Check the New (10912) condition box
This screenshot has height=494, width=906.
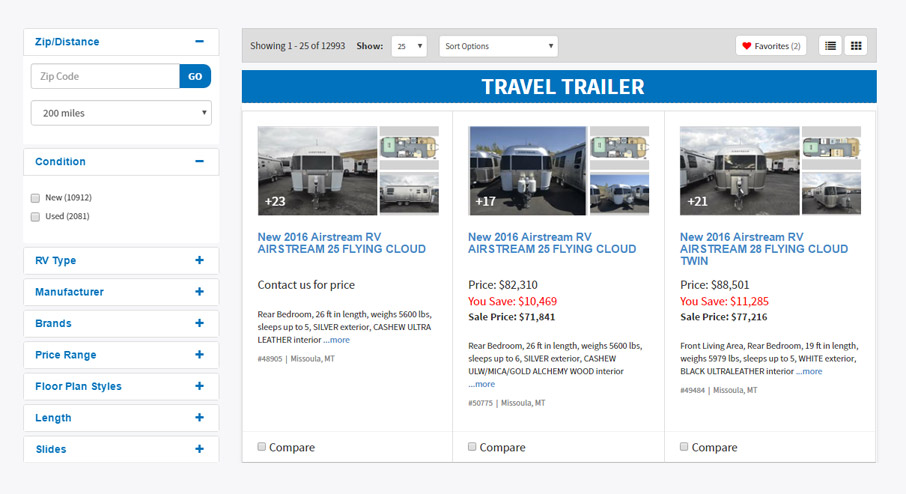click(x=35, y=198)
